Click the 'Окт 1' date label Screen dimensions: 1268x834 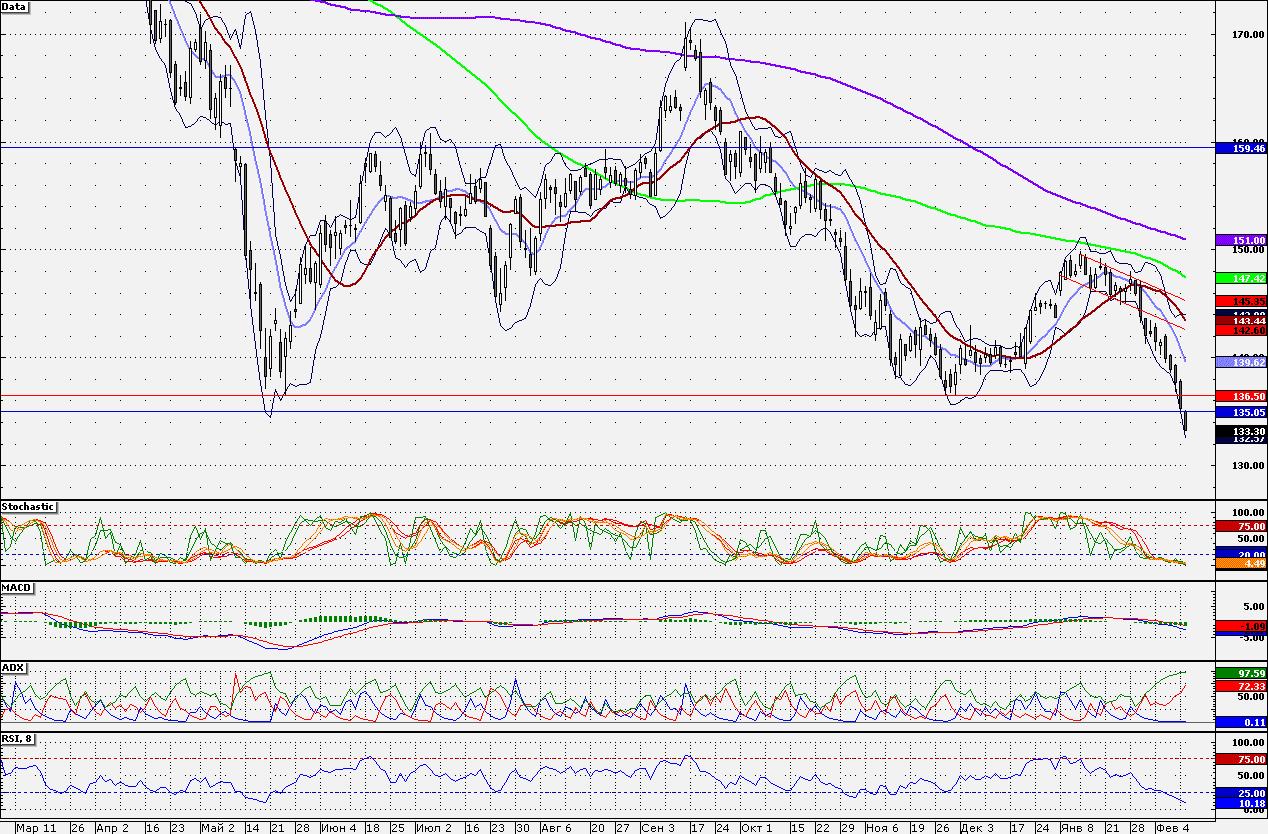coord(757,828)
